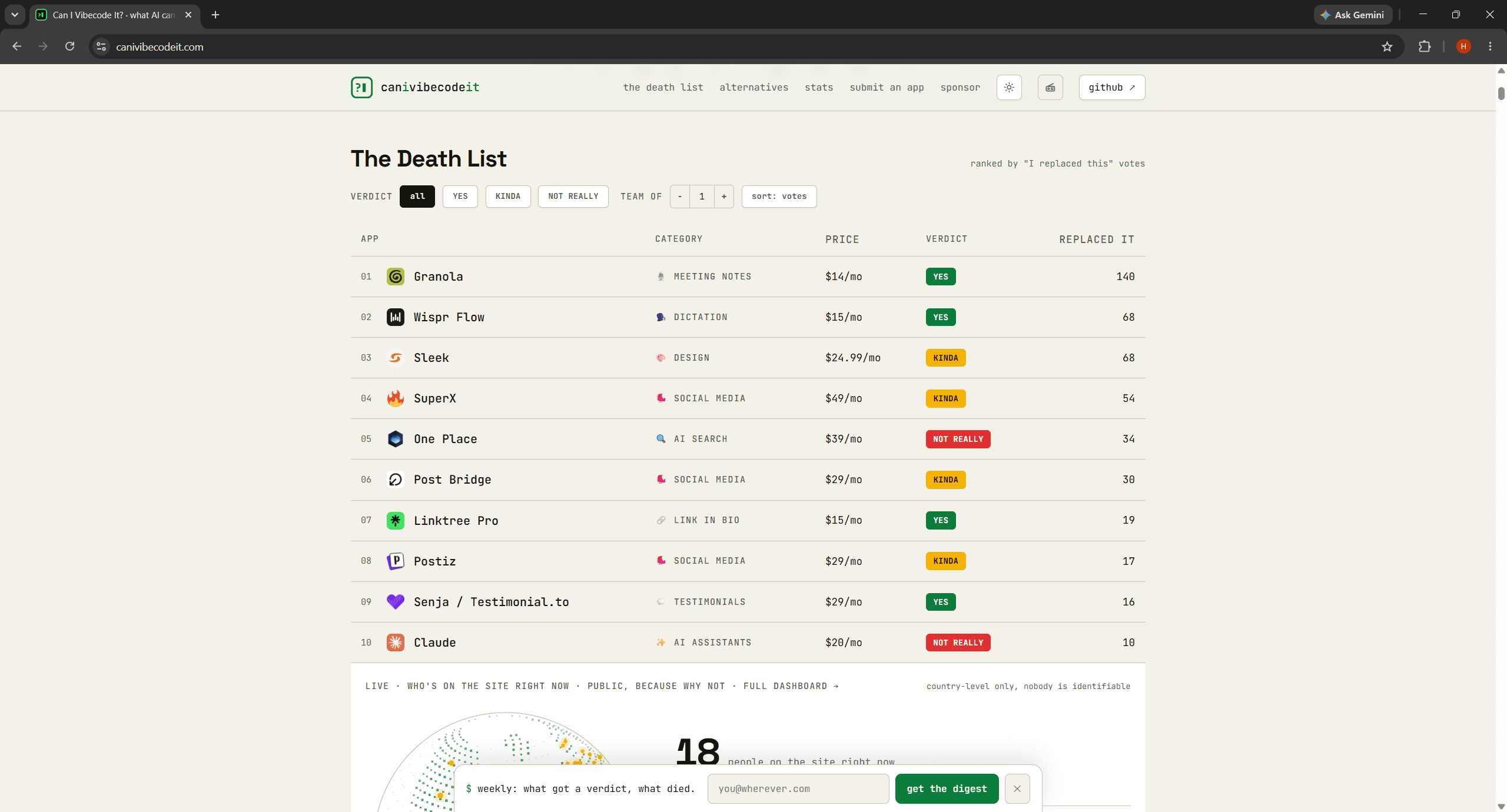
Task: Open the stats nav item
Action: pos(819,88)
